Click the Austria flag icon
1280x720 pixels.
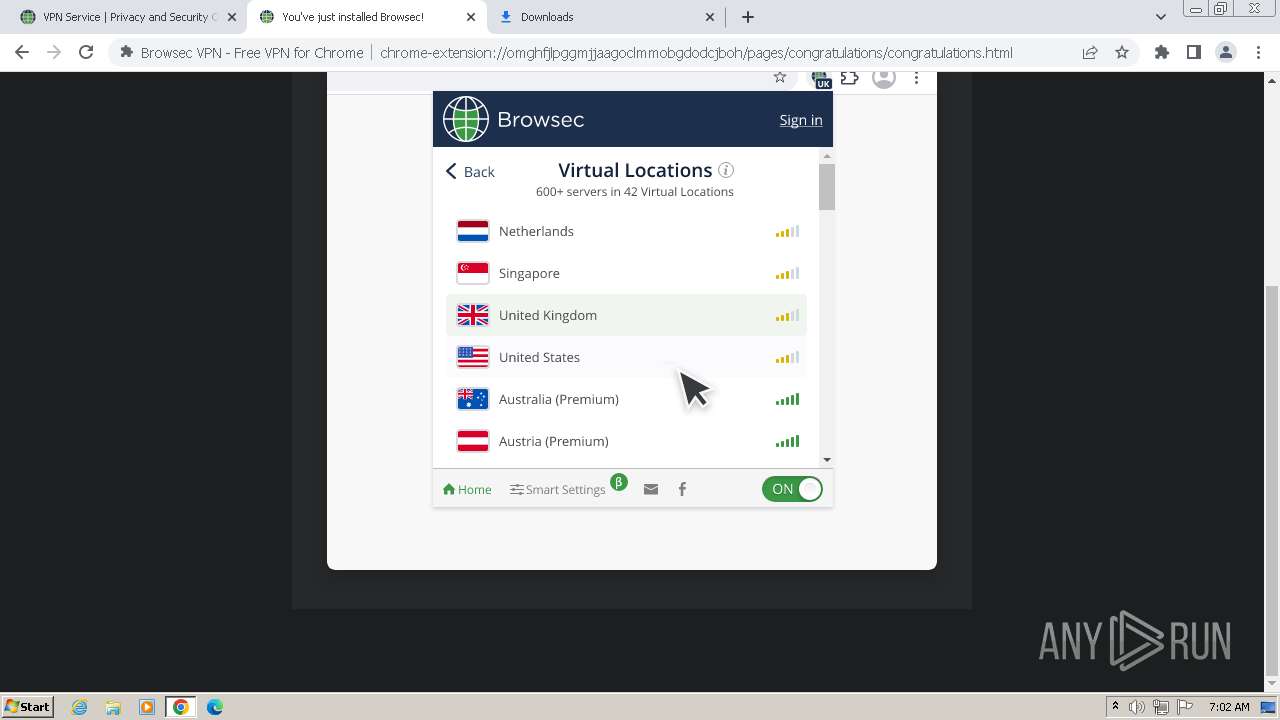pos(473,441)
